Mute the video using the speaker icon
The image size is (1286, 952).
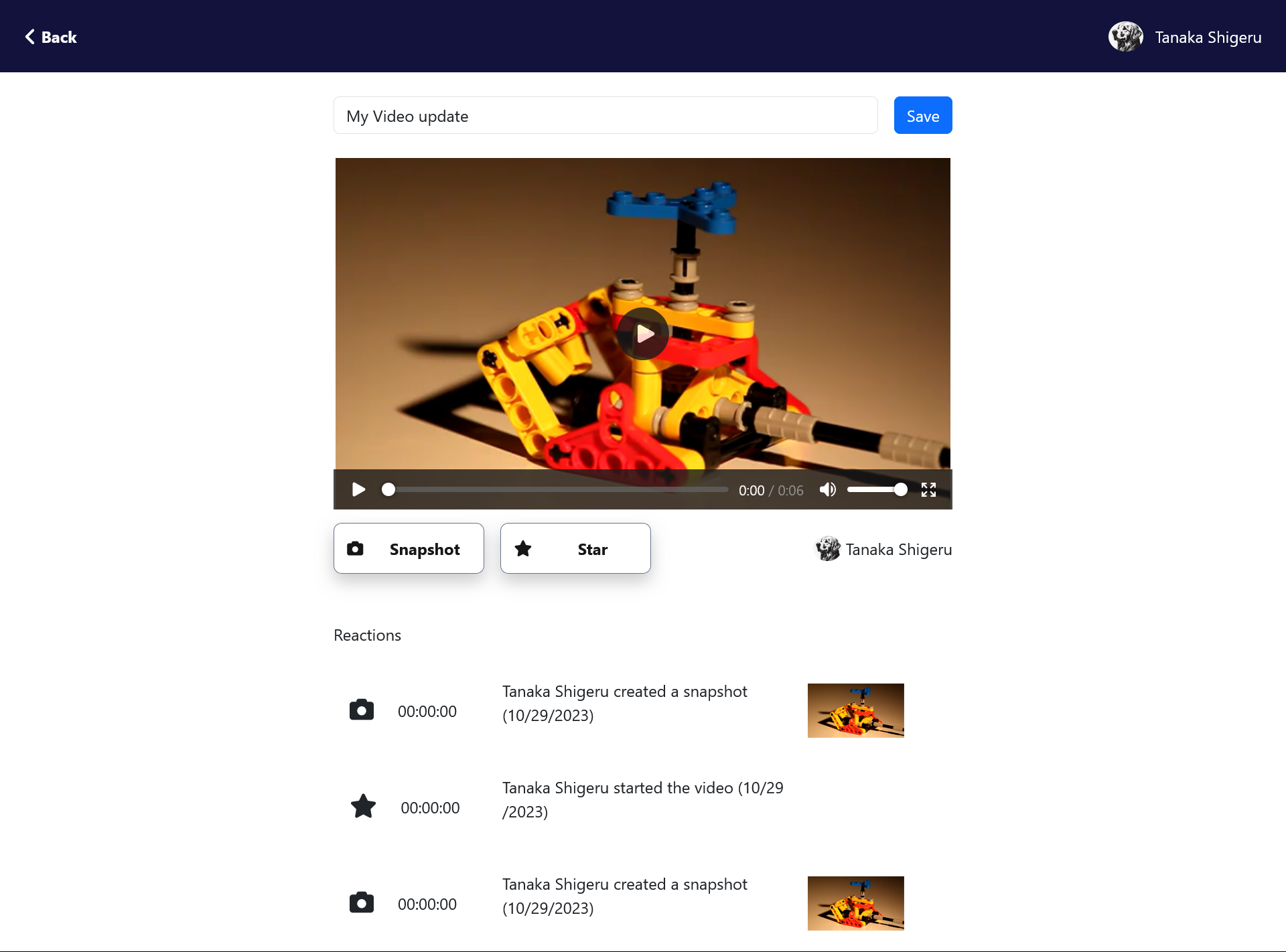[x=828, y=489]
